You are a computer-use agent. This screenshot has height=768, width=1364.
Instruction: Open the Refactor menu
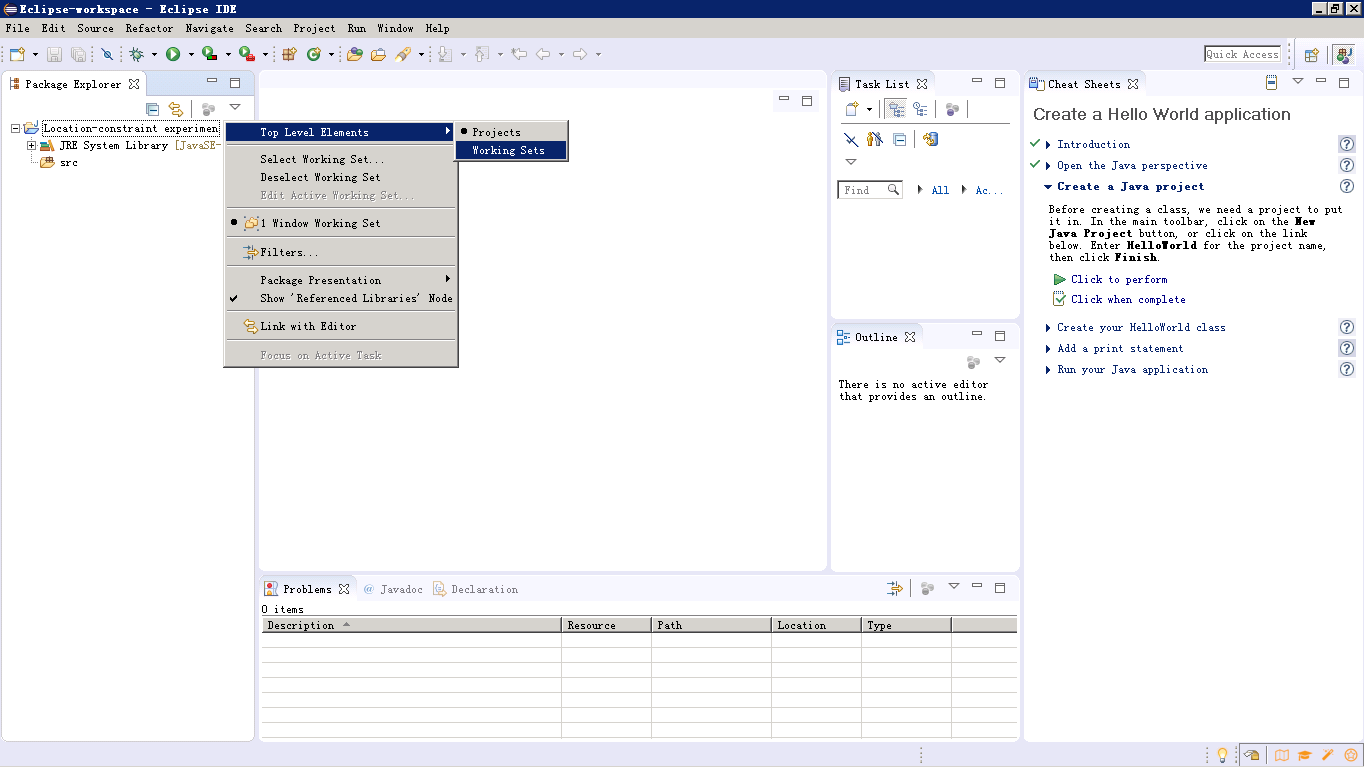click(x=149, y=28)
